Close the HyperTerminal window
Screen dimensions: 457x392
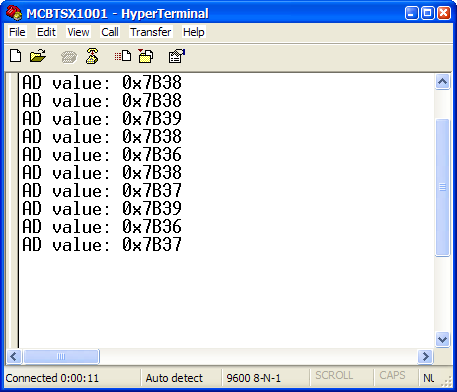(444, 13)
